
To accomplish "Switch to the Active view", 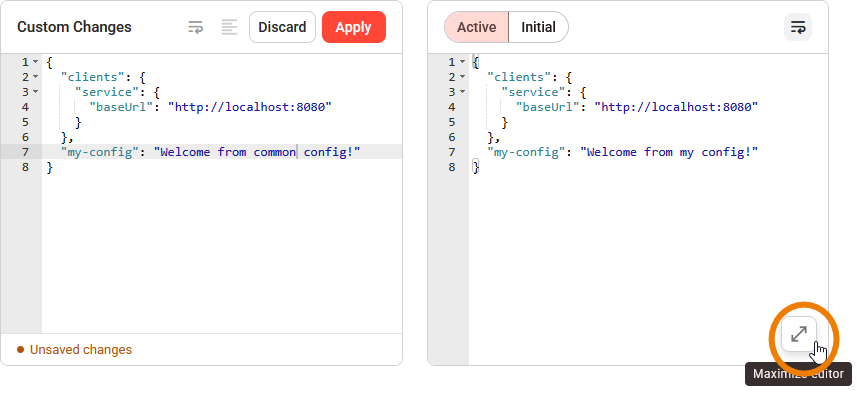I will (x=477, y=27).
